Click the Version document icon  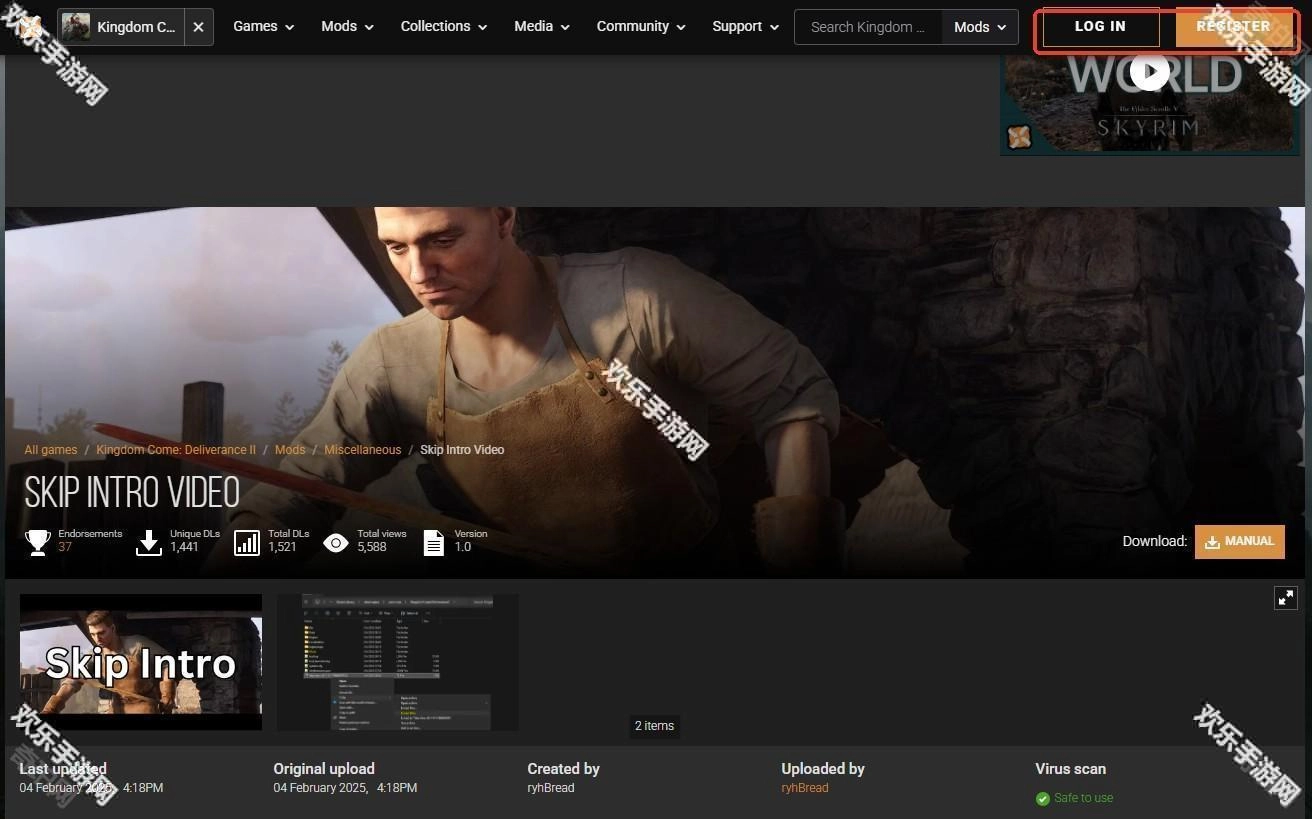pos(434,542)
